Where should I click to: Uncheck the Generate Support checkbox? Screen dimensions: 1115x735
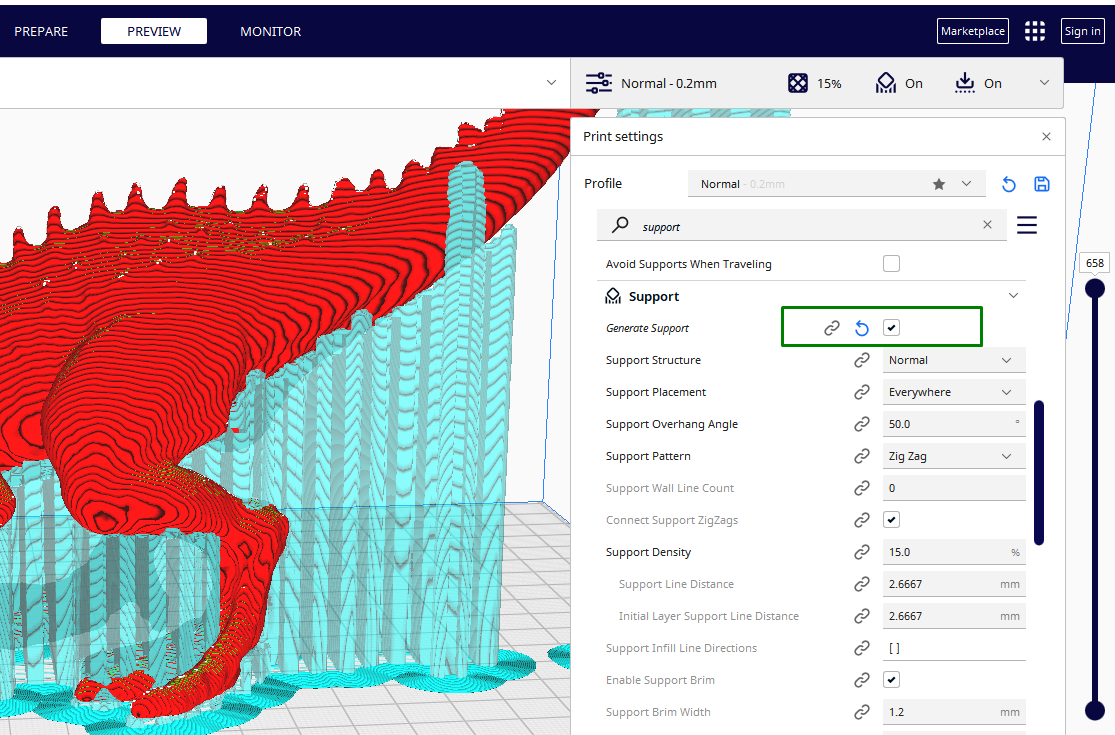pyautogui.click(x=889, y=327)
